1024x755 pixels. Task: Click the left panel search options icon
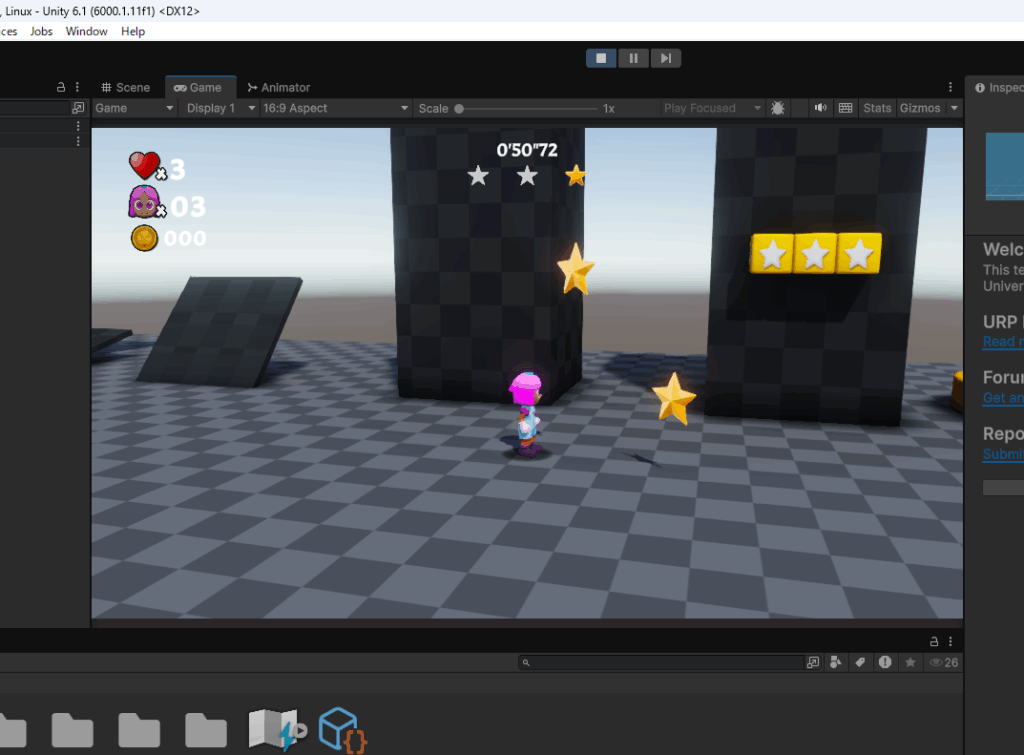[78, 108]
